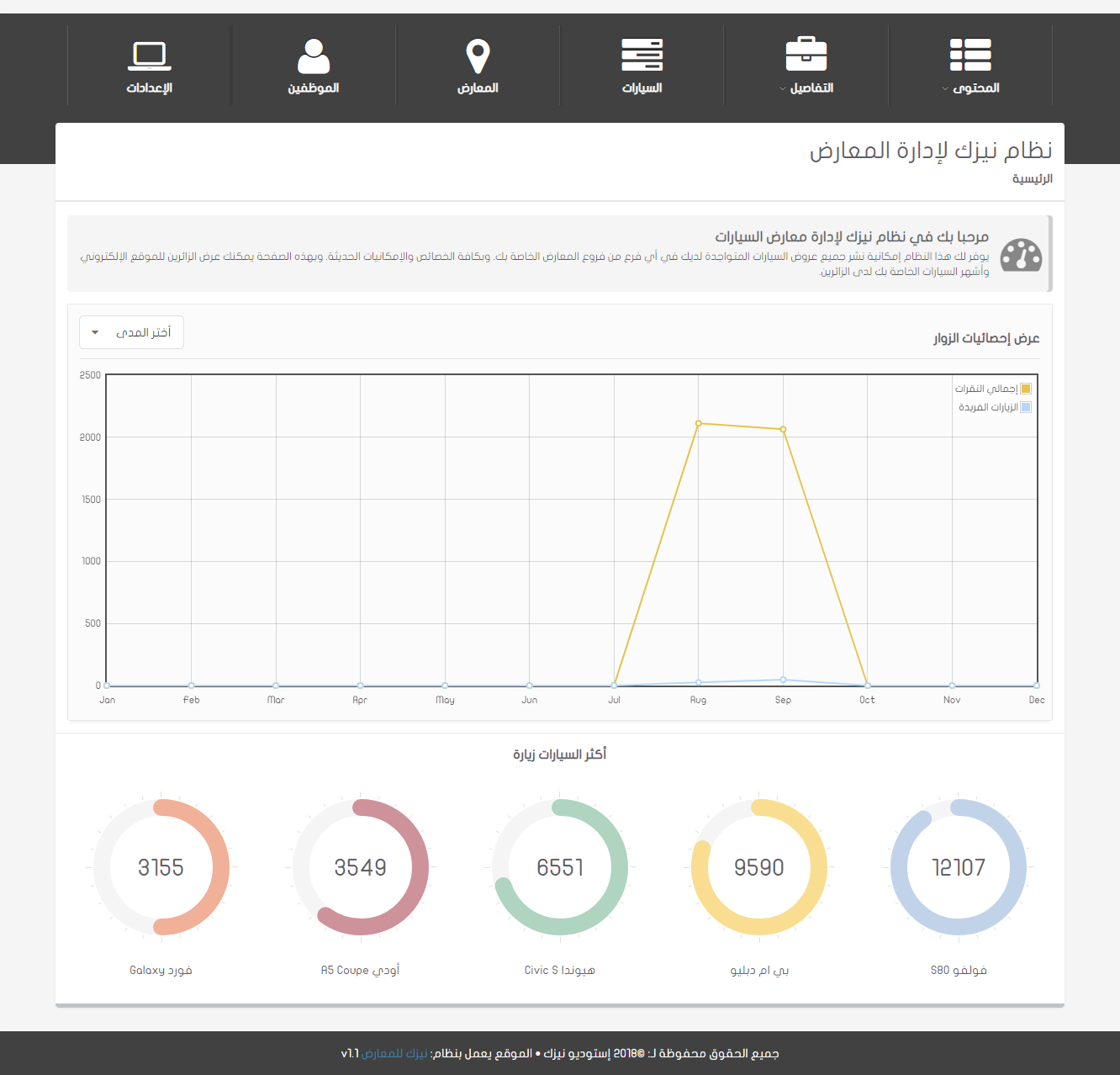Click the Aug peak point on yellow line
This screenshot has width=1120, height=1075.
699,424
